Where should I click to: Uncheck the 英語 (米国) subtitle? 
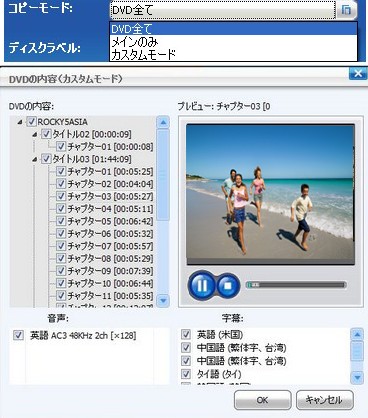click(x=186, y=334)
